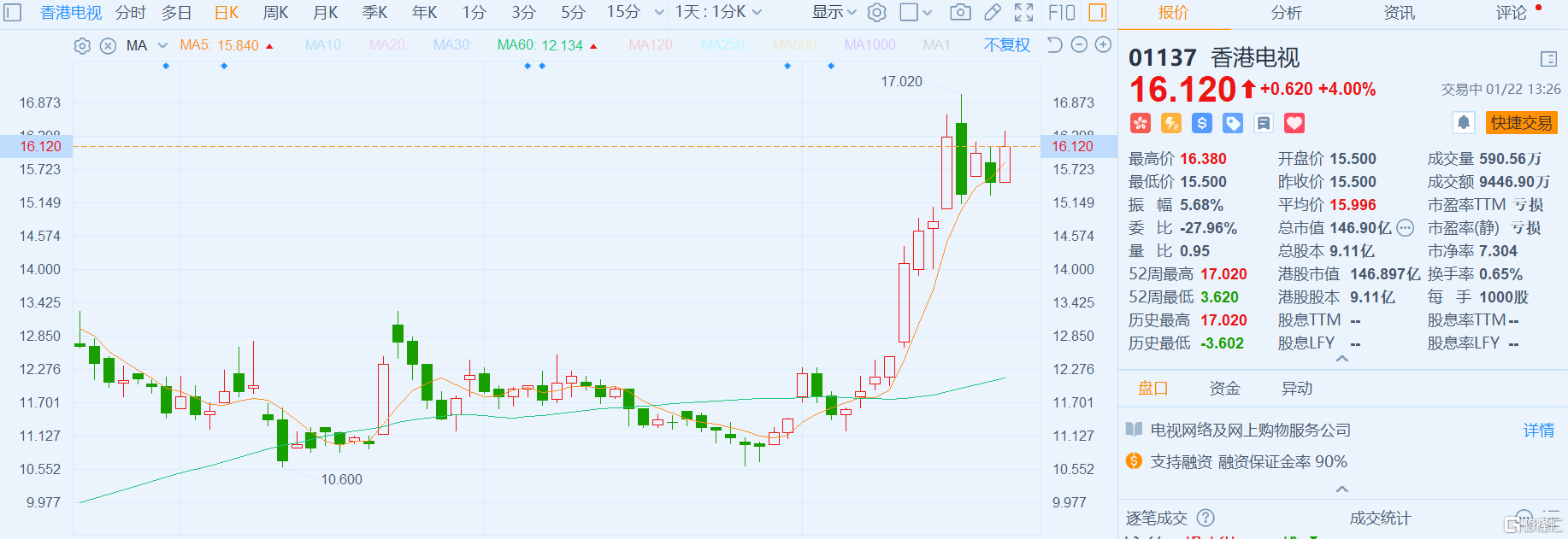Open MA indicator settings gear

point(82,46)
